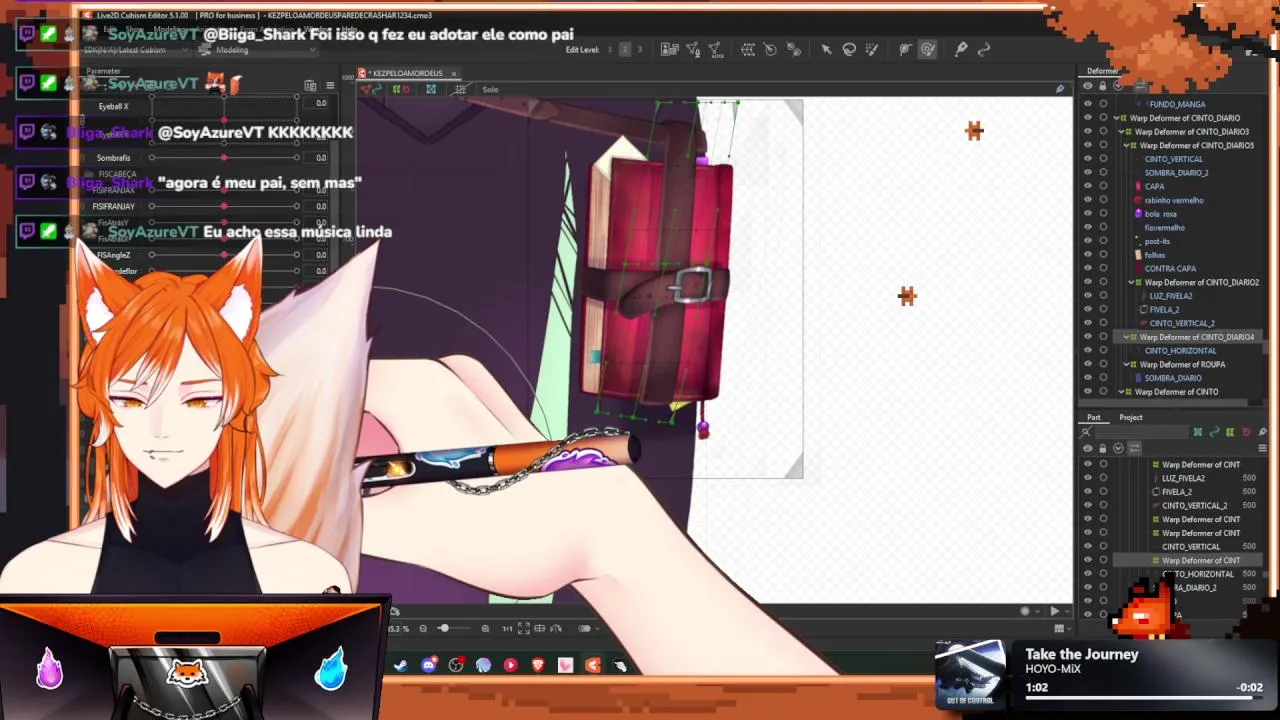Click the Part panel search field
This screenshot has height=720, width=1280.
point(1142,432)
